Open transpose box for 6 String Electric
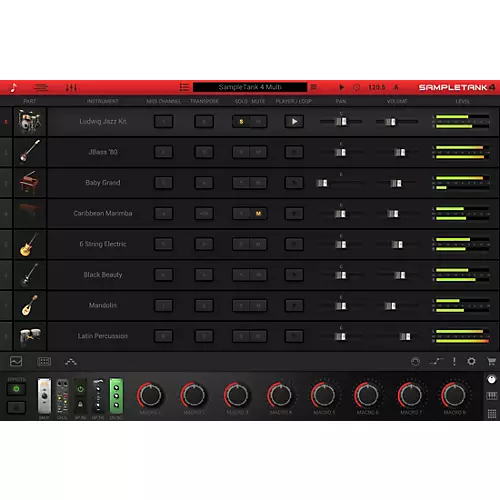Viewport: 500px width, 500px height. pyautogui.click(x=204, y=244)
